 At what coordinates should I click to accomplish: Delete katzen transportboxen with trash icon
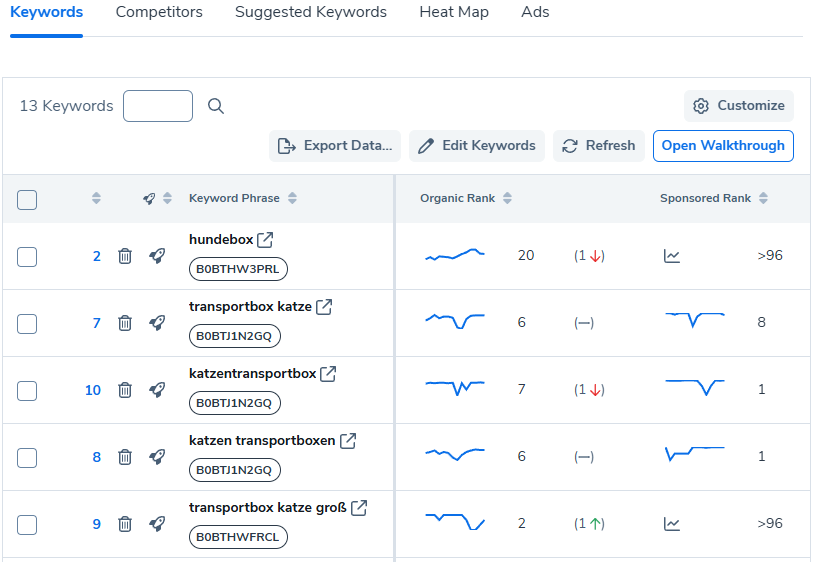tap(125, 457)
